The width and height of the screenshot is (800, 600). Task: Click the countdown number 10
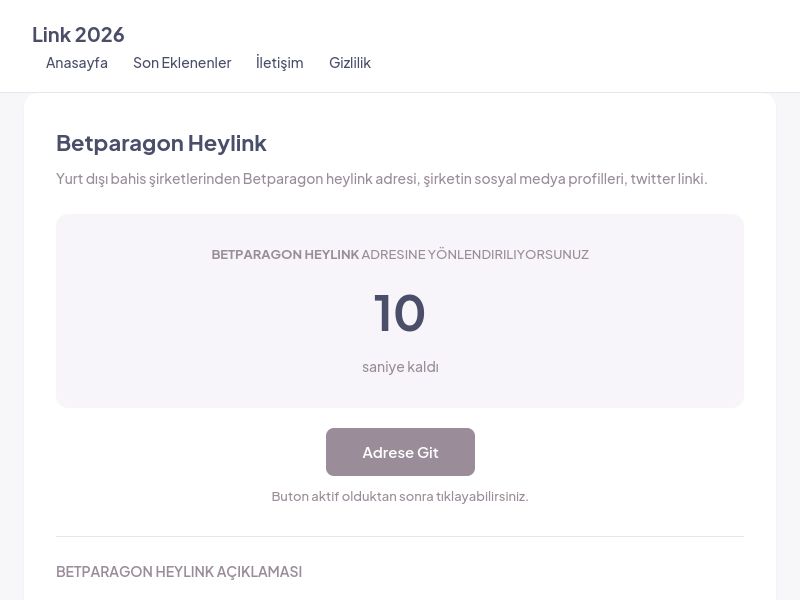399,312
